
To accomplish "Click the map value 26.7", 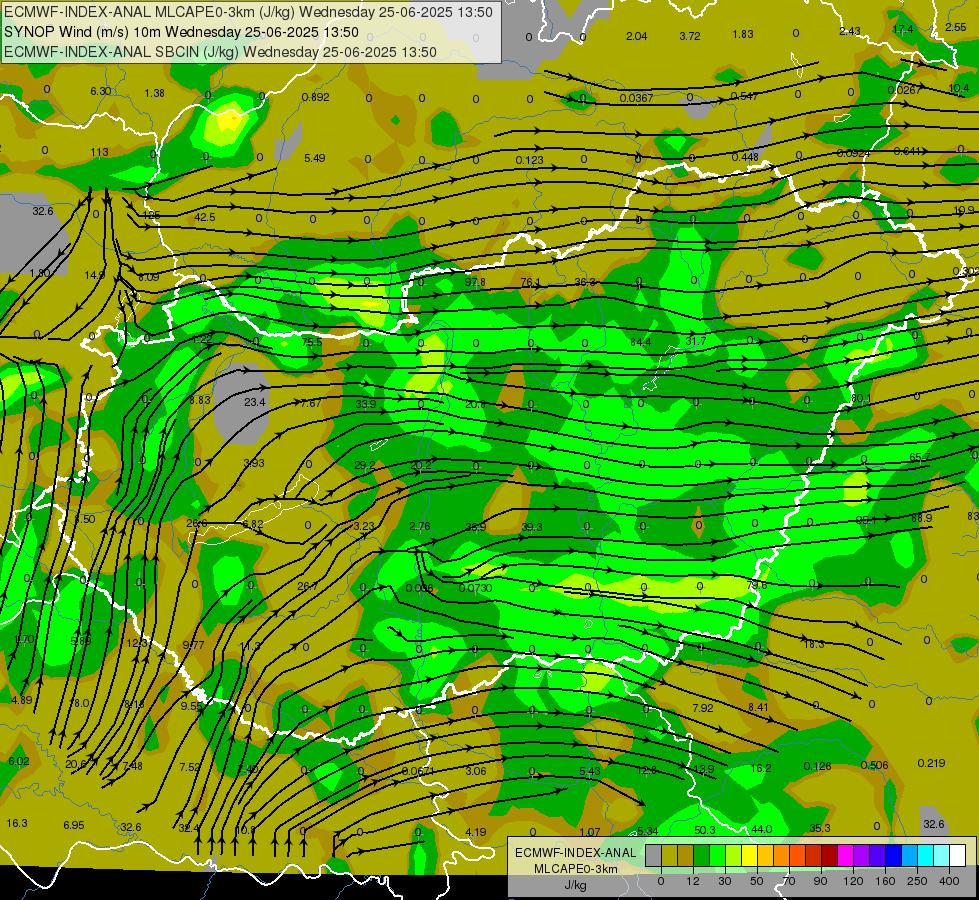I will click(307, 586).
